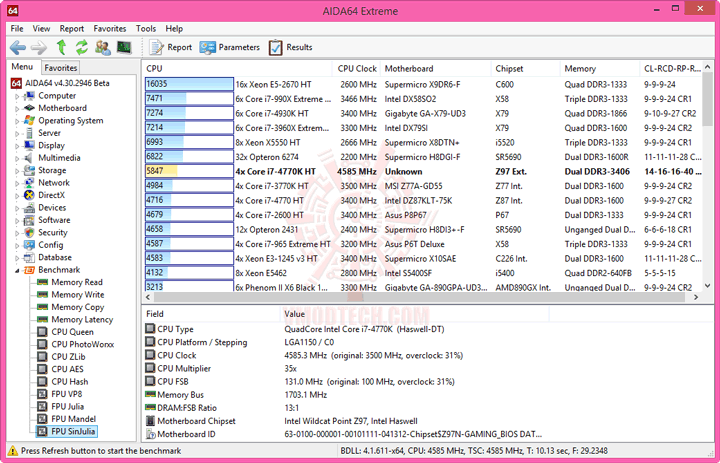The image size is (720, 463).
Task: Click the Motherboard ID field row
Action: coord(343,434)
